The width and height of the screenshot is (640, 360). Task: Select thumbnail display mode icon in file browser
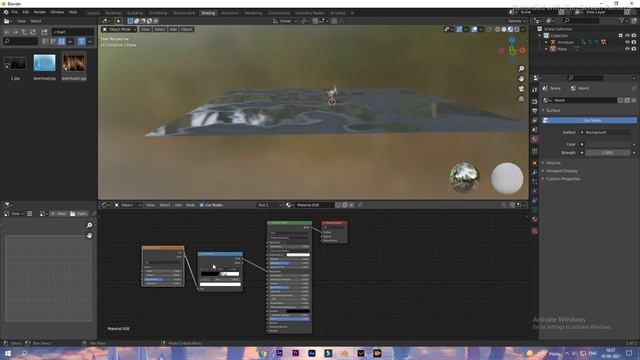pos(62,41)
